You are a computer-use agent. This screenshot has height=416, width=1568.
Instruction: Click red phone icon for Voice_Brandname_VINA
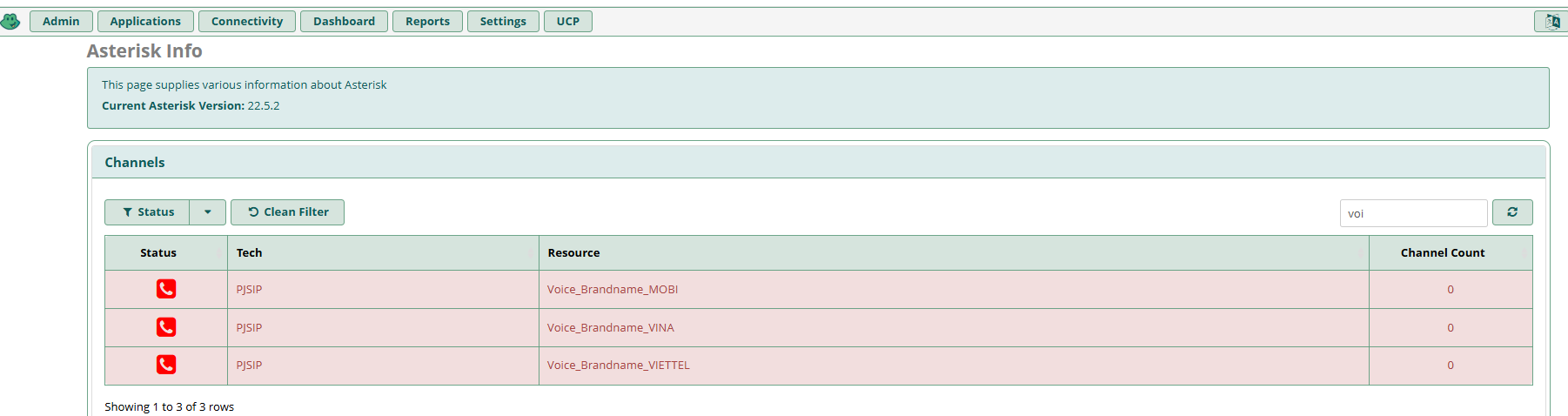166,327
